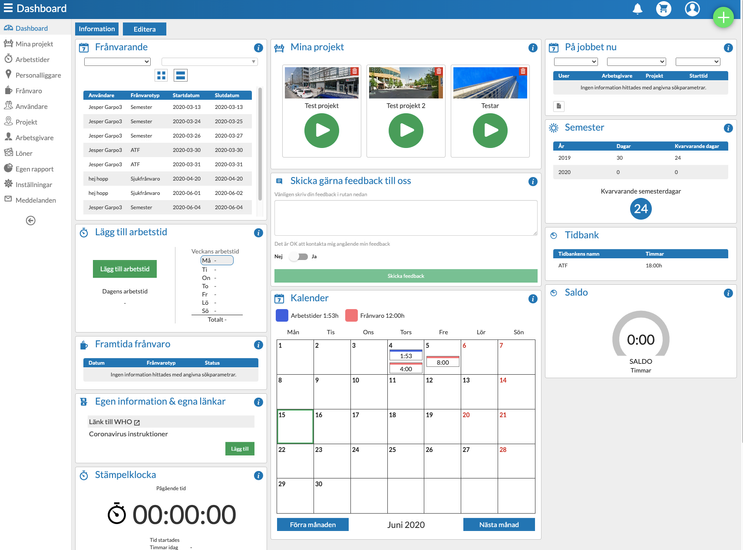
Task: Open the 1:53 work entry on day 4
Action: 406,355
